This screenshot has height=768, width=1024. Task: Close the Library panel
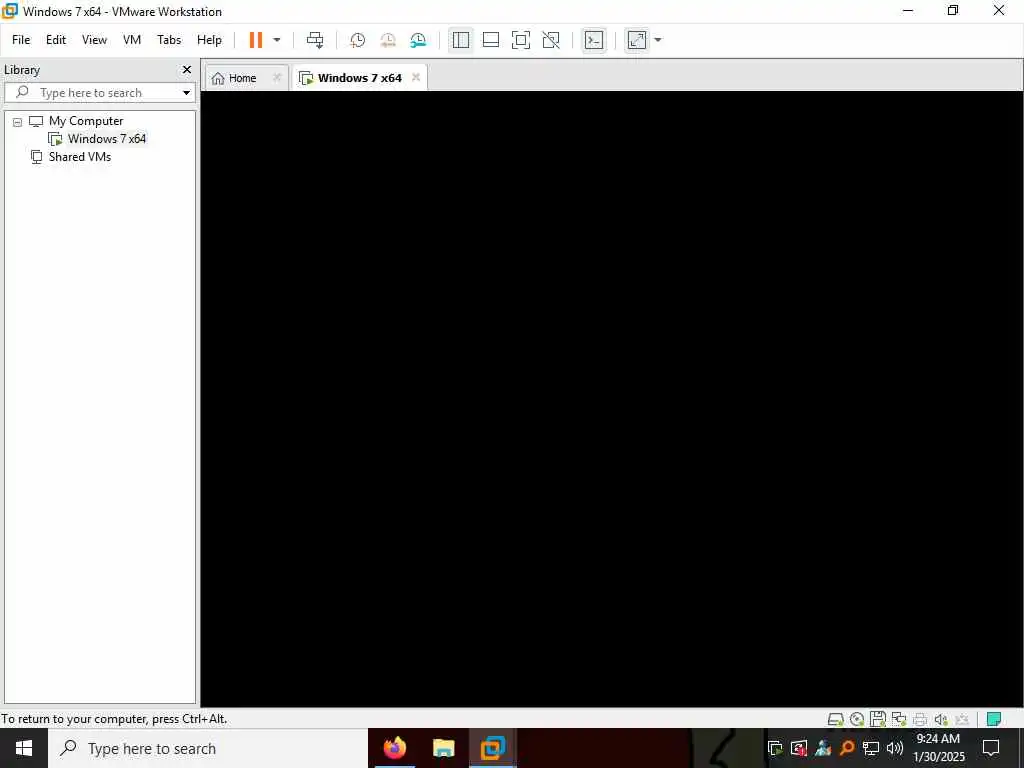tap(187, 69)
